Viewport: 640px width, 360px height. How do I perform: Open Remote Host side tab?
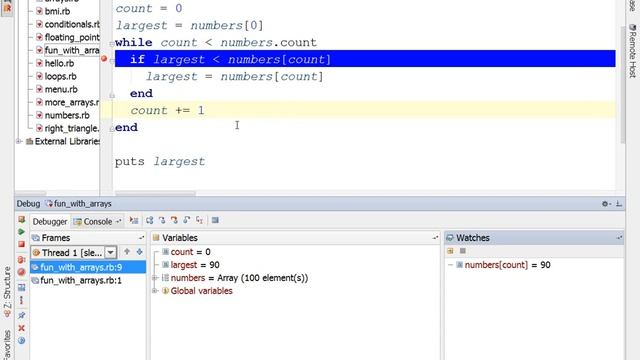[632, 51]
